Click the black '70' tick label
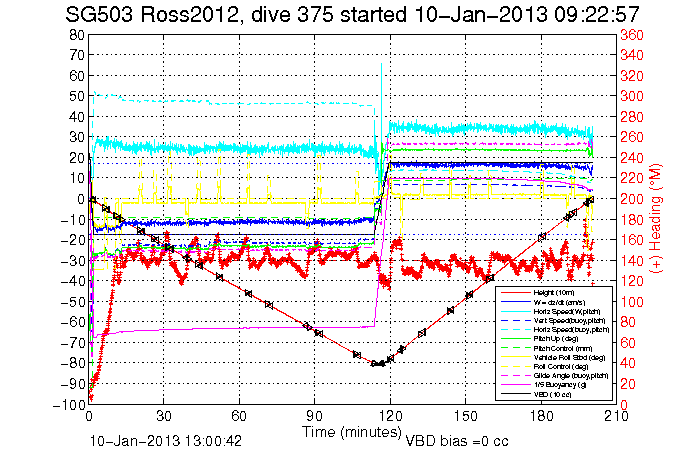Viewport: 681px width, 454px height. point(76,55)
